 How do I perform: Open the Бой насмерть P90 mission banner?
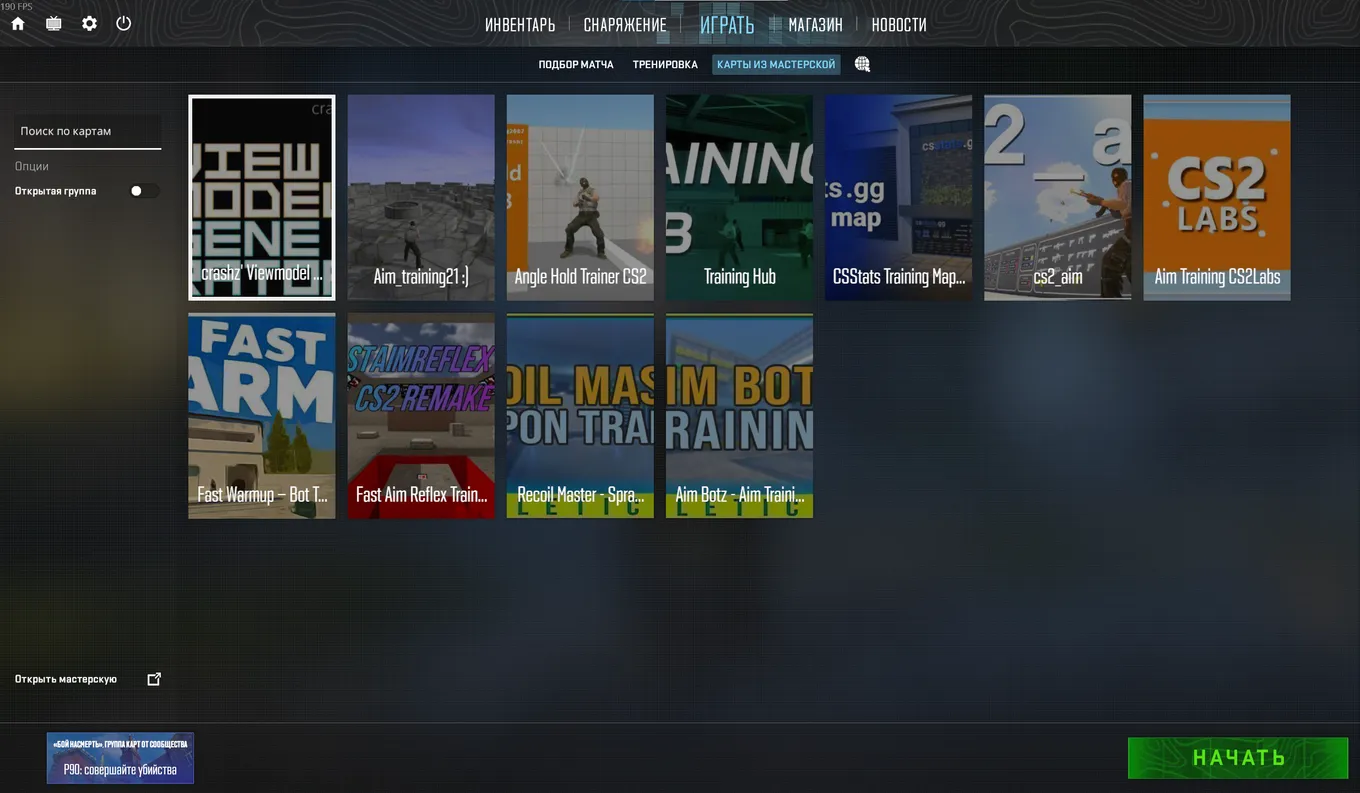[120, 758]
